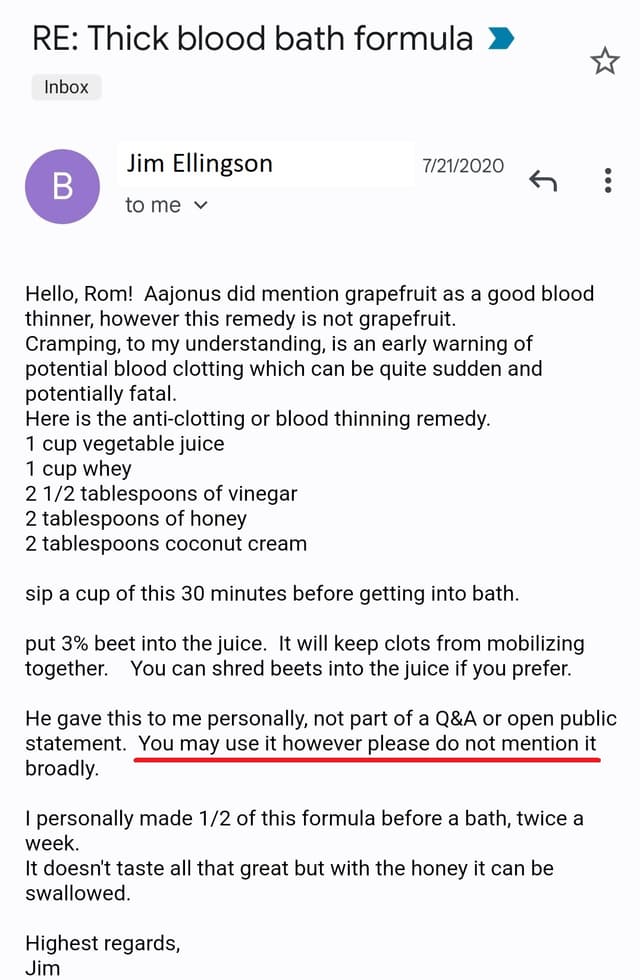The width and height of the screenshot is (640, 980).
Task: Tap the purple 'B' sender avatar
Action: click(x=62, y=186)
